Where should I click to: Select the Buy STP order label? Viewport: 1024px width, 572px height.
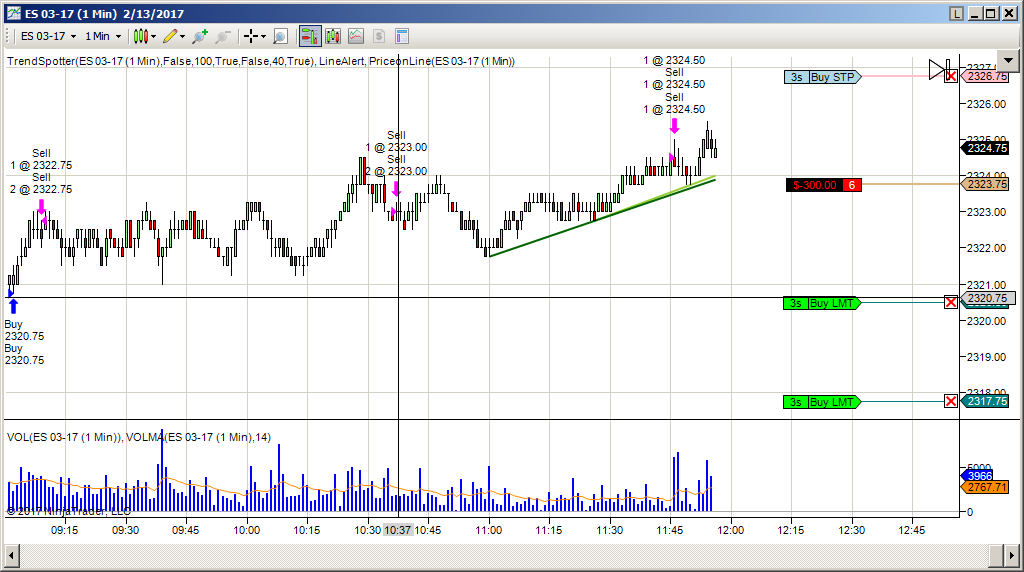click(x=823, y=77)
